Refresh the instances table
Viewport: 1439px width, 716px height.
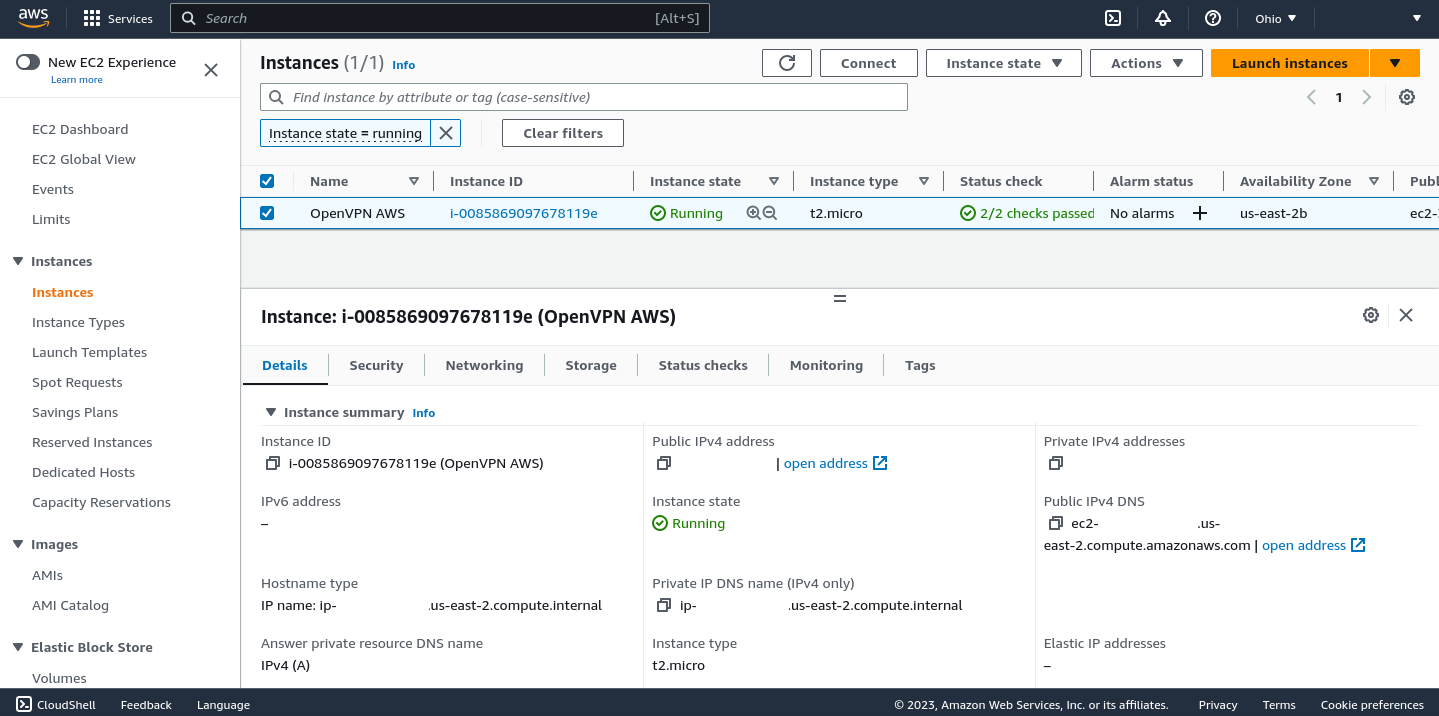[786, 62]
